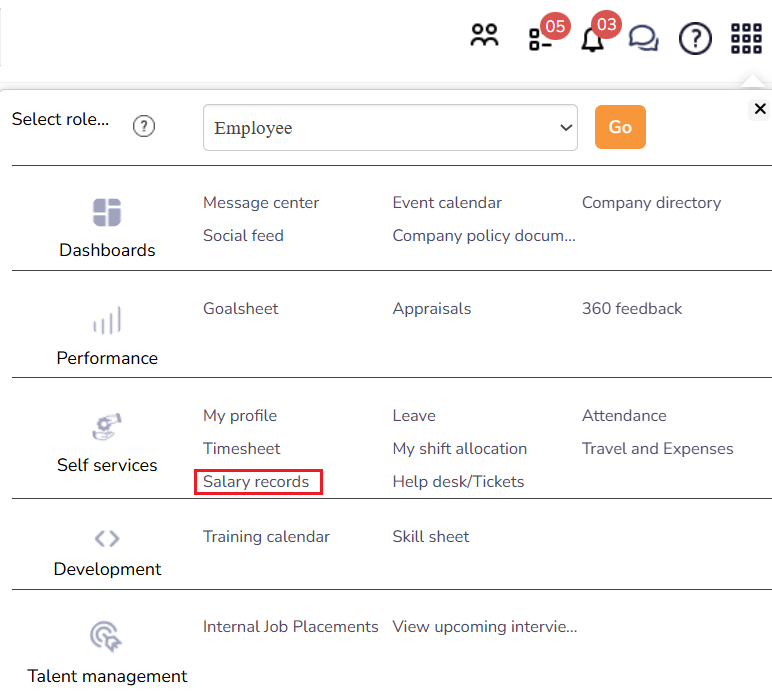Click the Performance bar chart icon
Screen dimensions: 772x696
point(107,320)
